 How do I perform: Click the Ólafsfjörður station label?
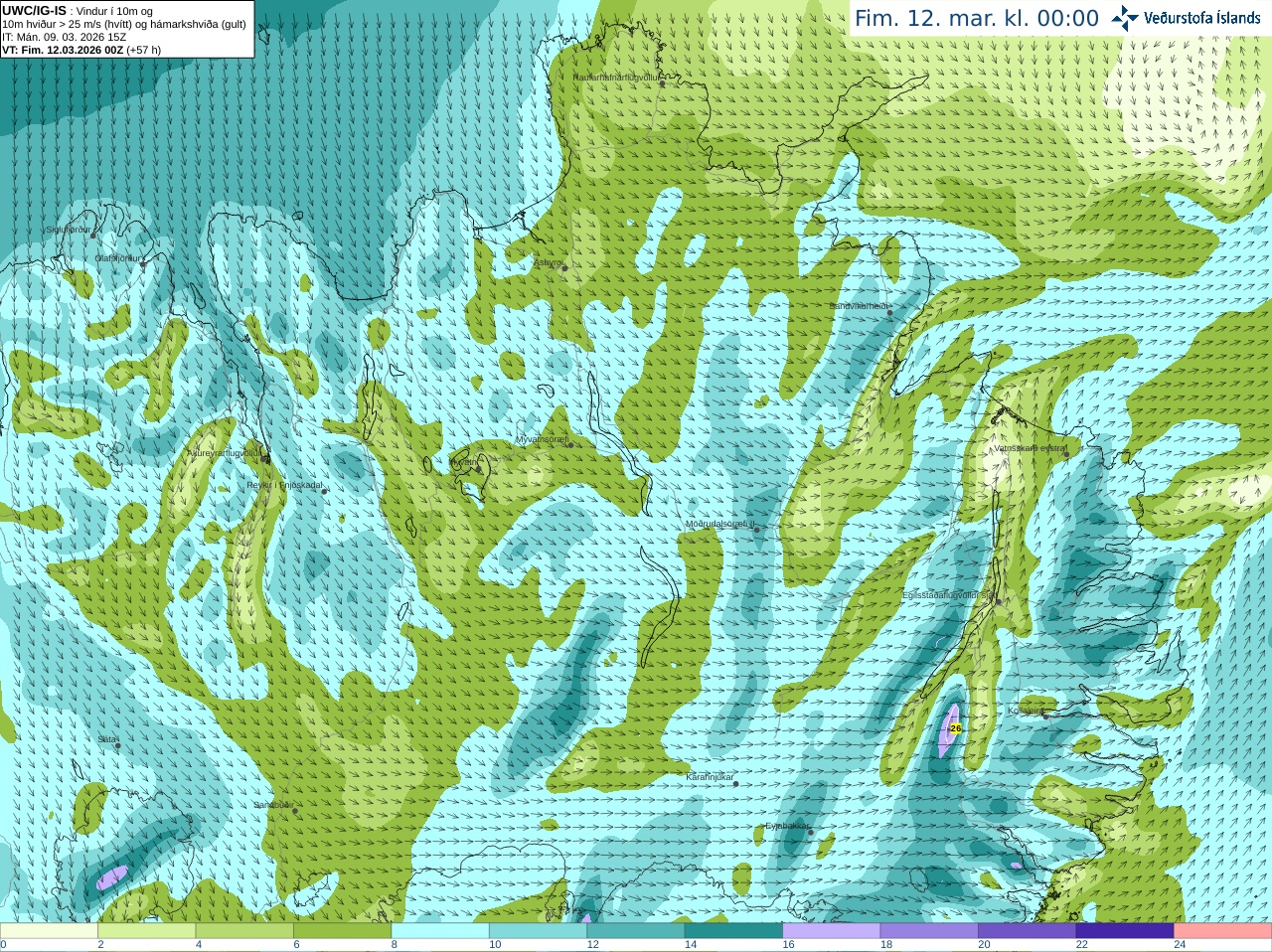click(117, 258)
